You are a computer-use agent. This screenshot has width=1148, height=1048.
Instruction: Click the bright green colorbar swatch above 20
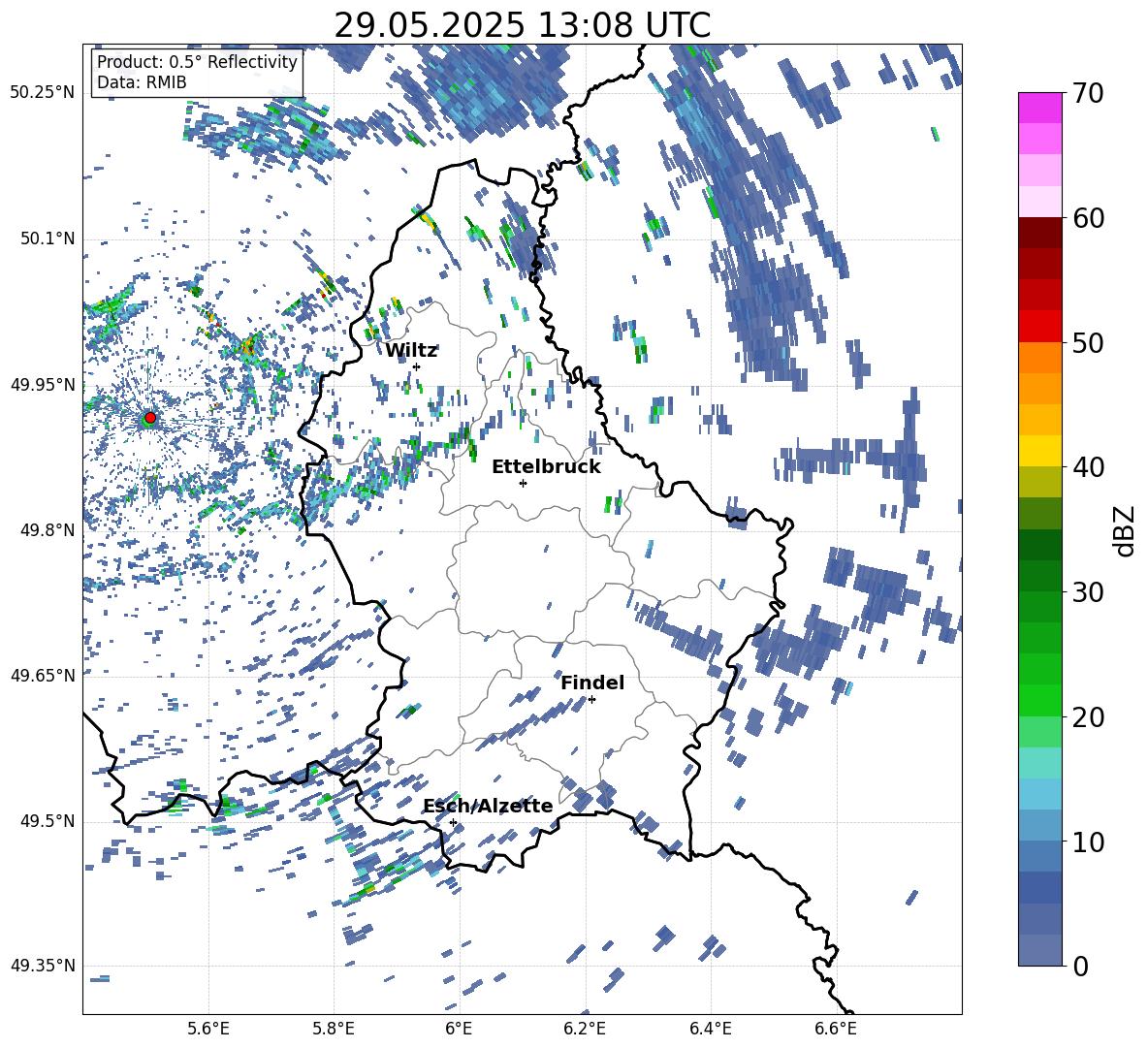pyautogui.click(x=1039, y=701)
